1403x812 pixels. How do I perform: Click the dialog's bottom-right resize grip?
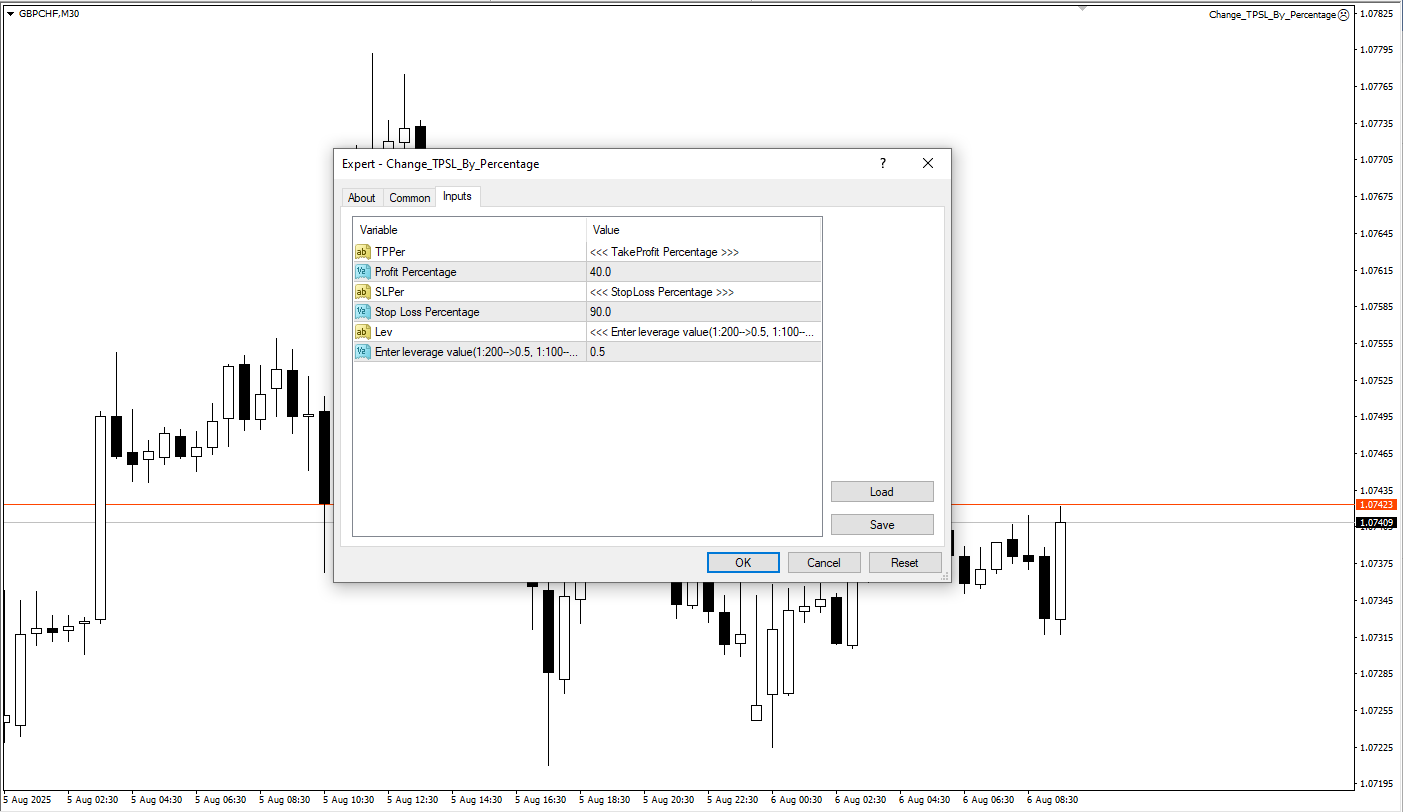pos(944,576)
